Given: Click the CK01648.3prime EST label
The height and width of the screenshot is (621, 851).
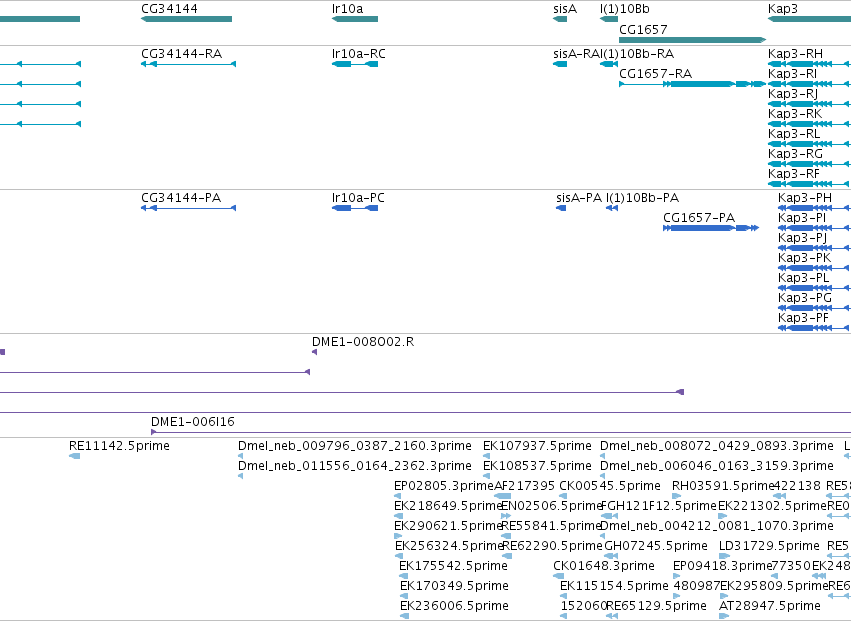Looking at the screenshot, I should click(604, 566).
